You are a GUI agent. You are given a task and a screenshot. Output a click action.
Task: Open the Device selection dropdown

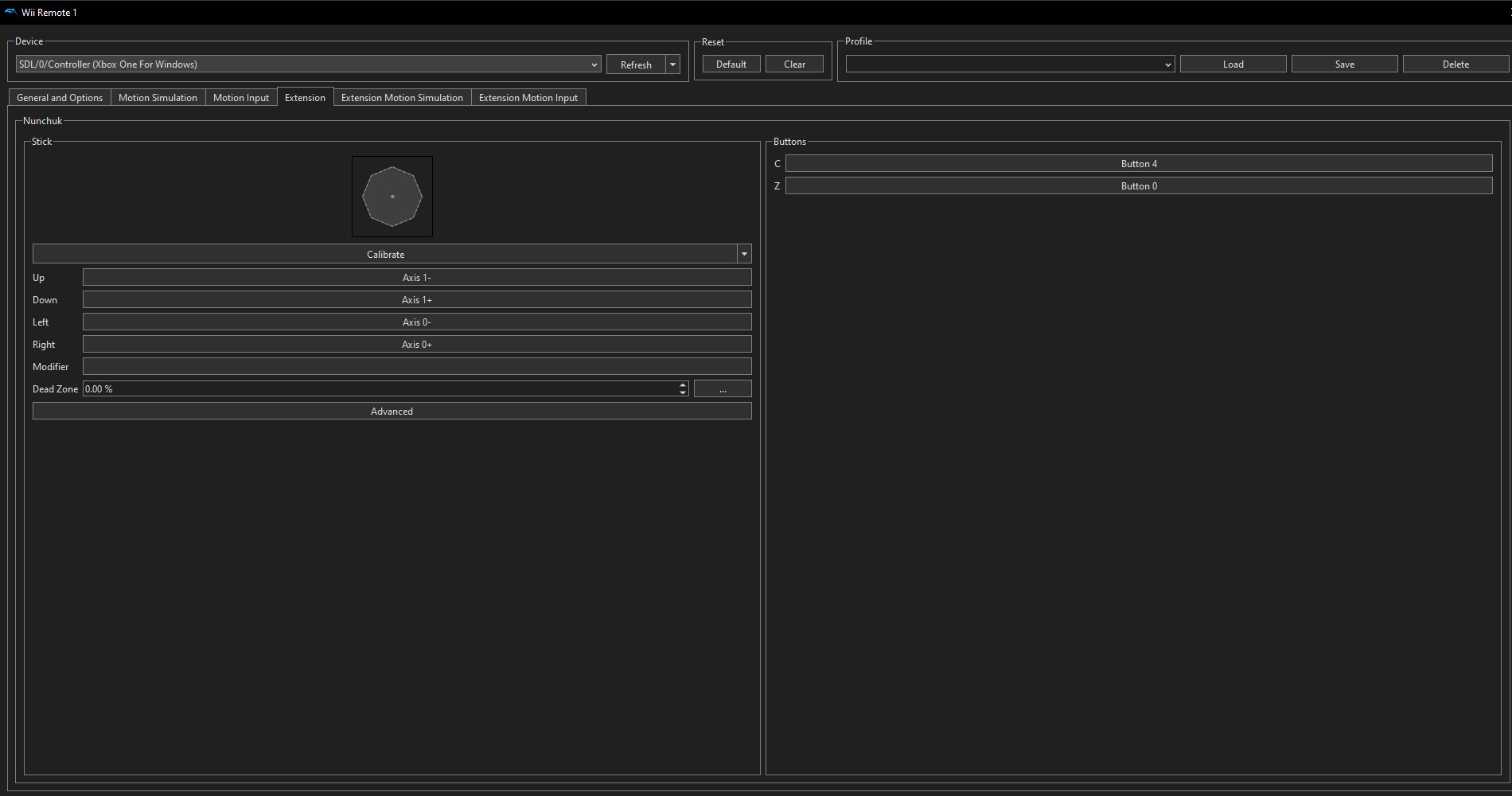[x=308, y=64]
